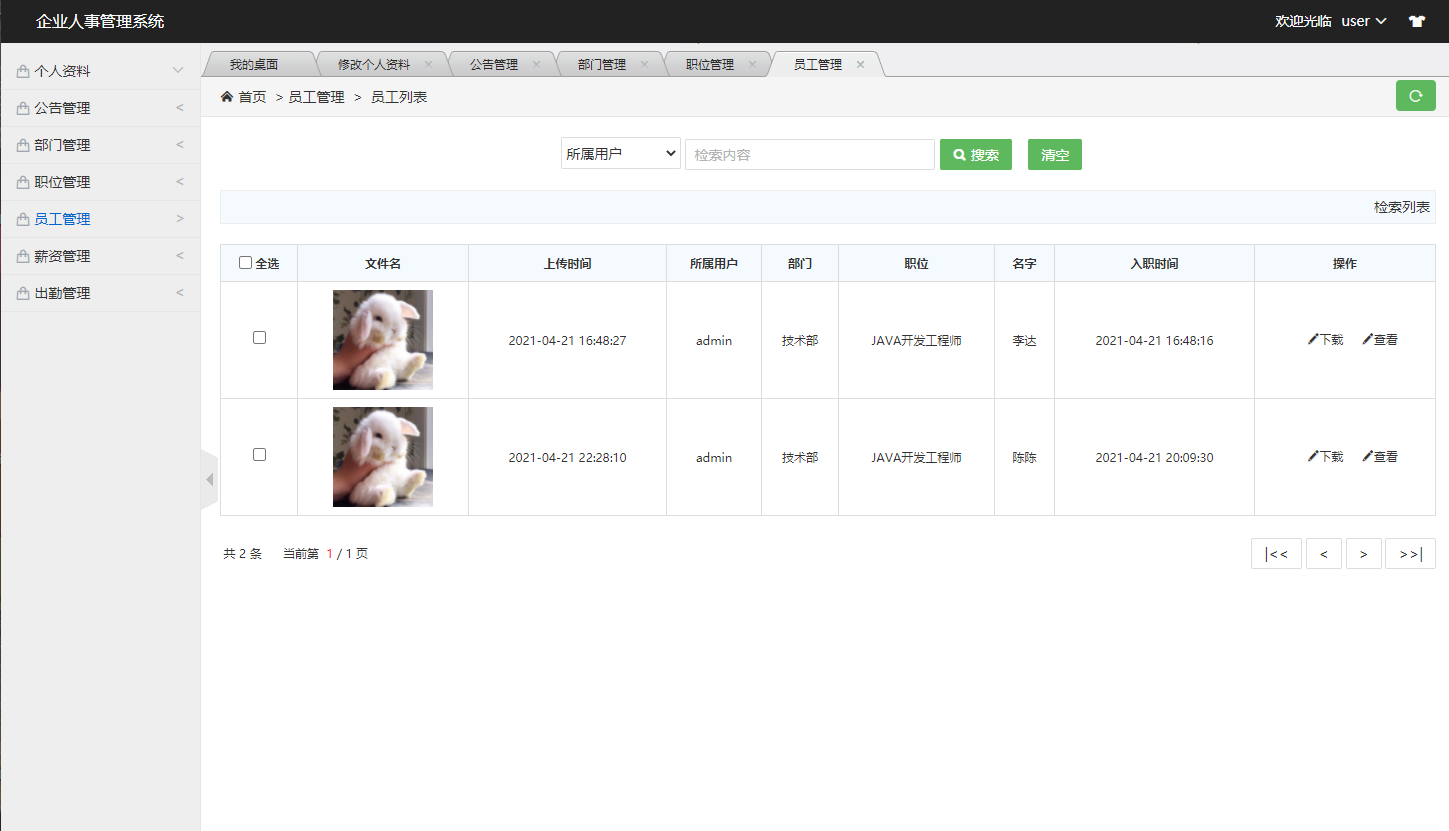Toggle the 全选 select-all checkbox
This screenshot has width=1449, height=831.
click(x=246, y=263)
